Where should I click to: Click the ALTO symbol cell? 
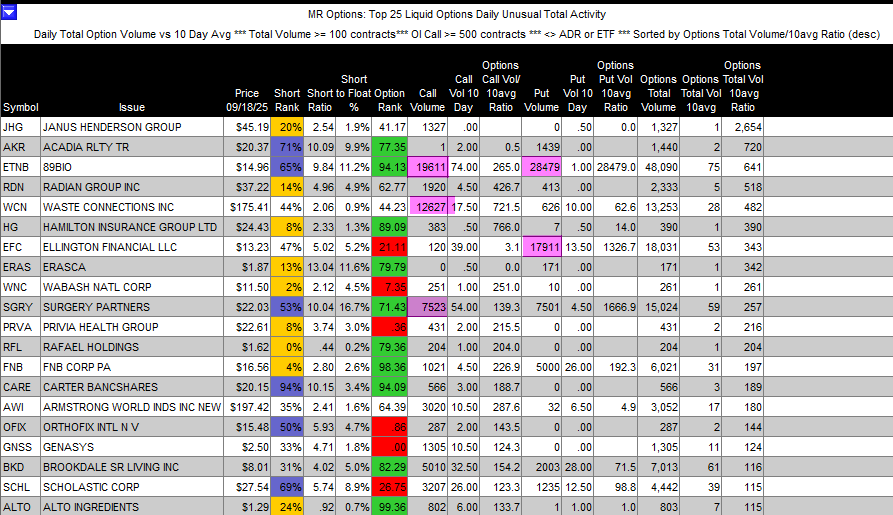[x=19, y=506]
